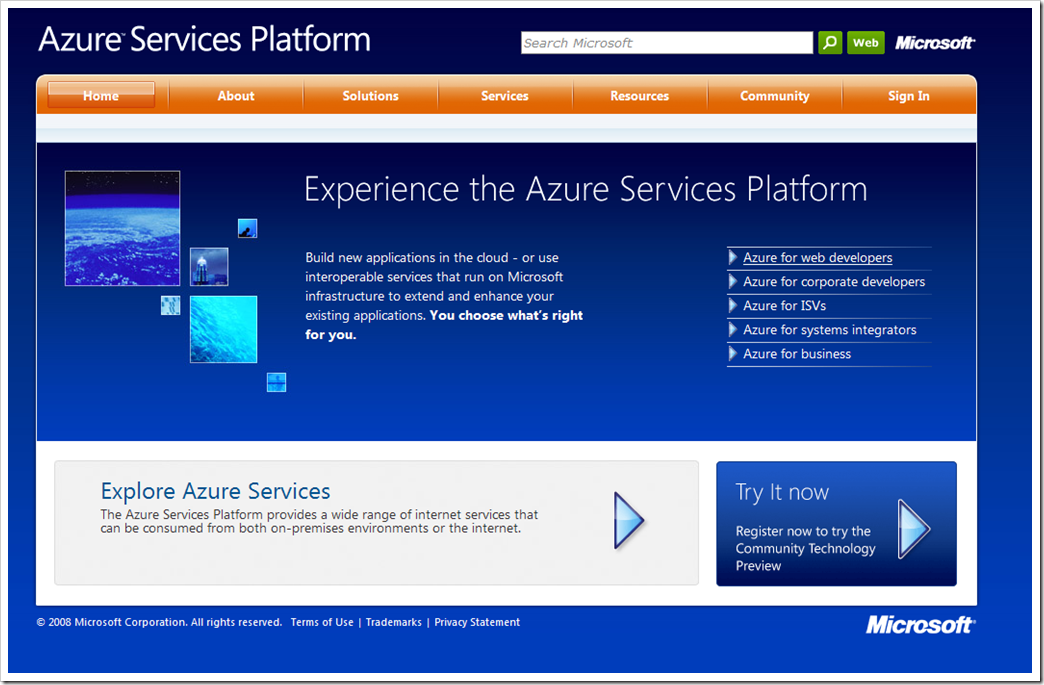Click the green magnifier search icon
The height and width of the screenshot is (685, 1044).
830,43
